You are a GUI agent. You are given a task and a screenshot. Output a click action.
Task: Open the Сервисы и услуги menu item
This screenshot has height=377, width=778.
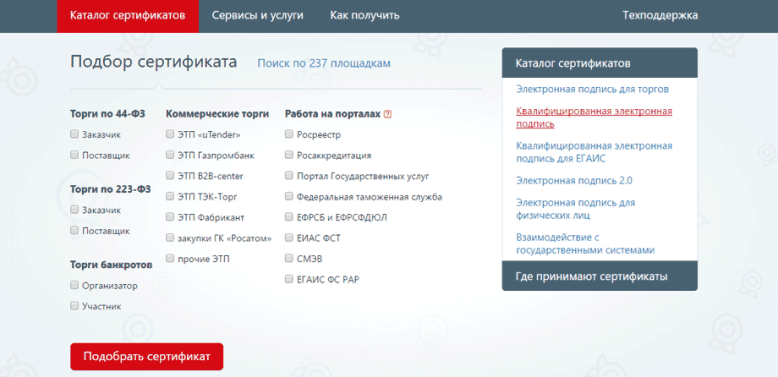258,15
